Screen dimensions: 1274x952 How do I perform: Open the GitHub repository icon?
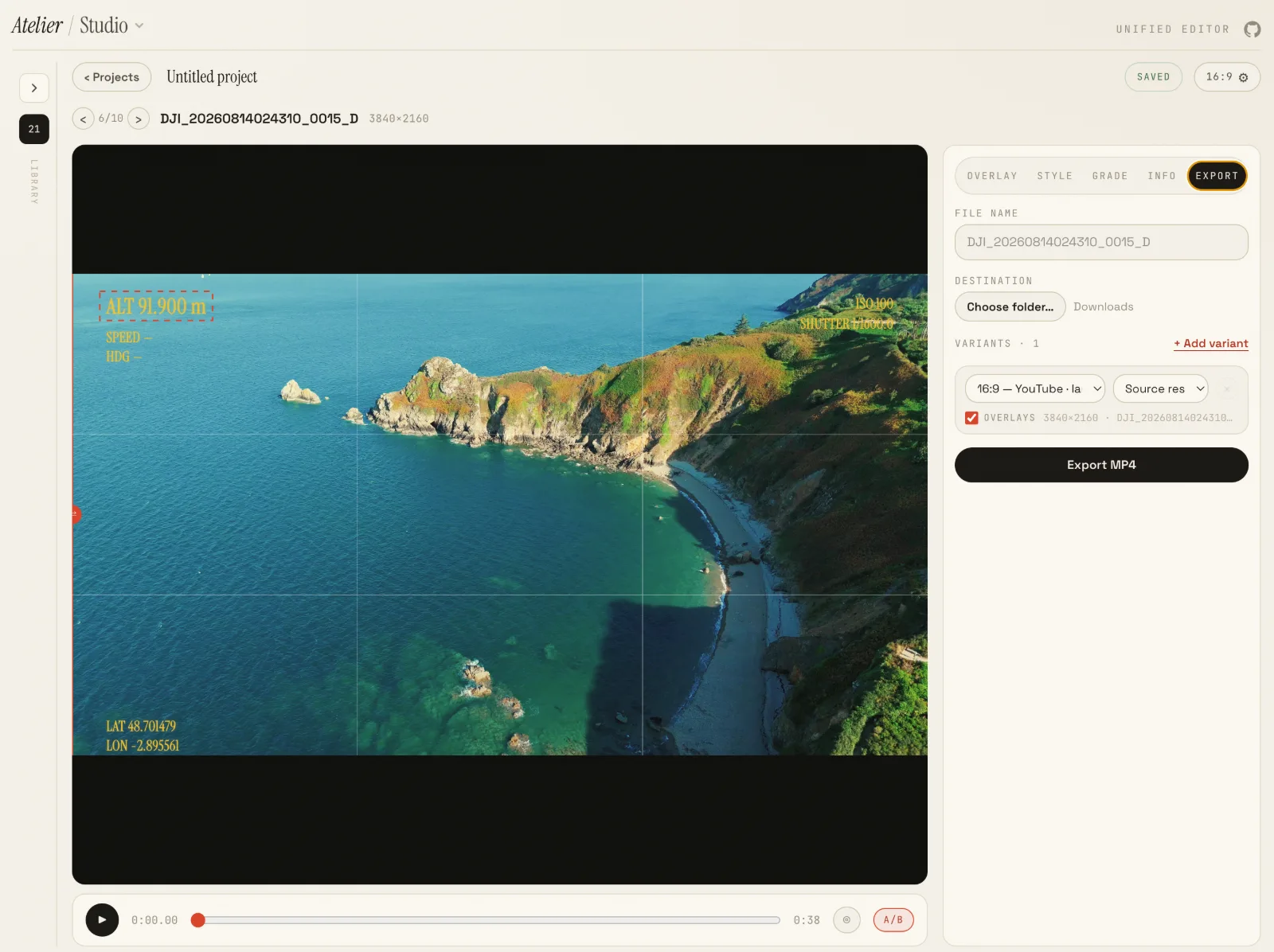(x=1253, y=29)
